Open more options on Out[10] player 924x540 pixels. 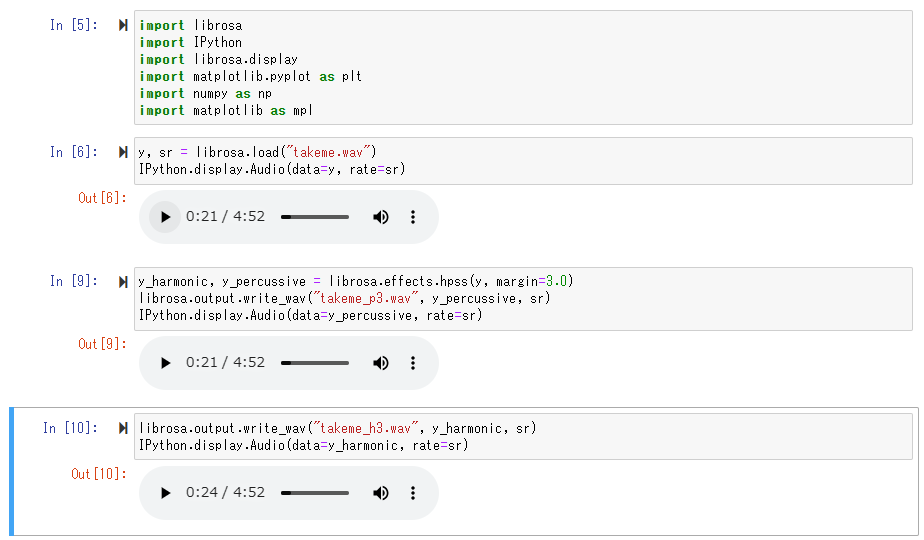point(413,493)
